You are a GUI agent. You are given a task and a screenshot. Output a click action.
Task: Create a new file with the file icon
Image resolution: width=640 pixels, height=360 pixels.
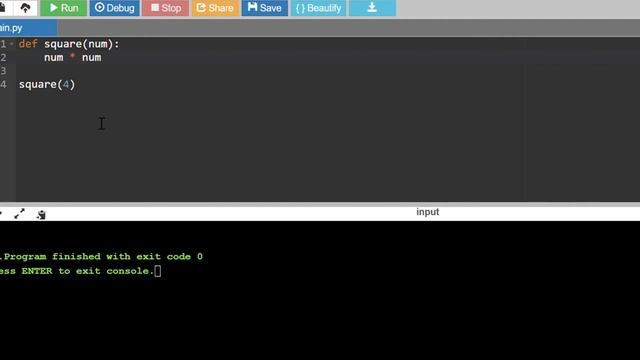click(2, 8)
